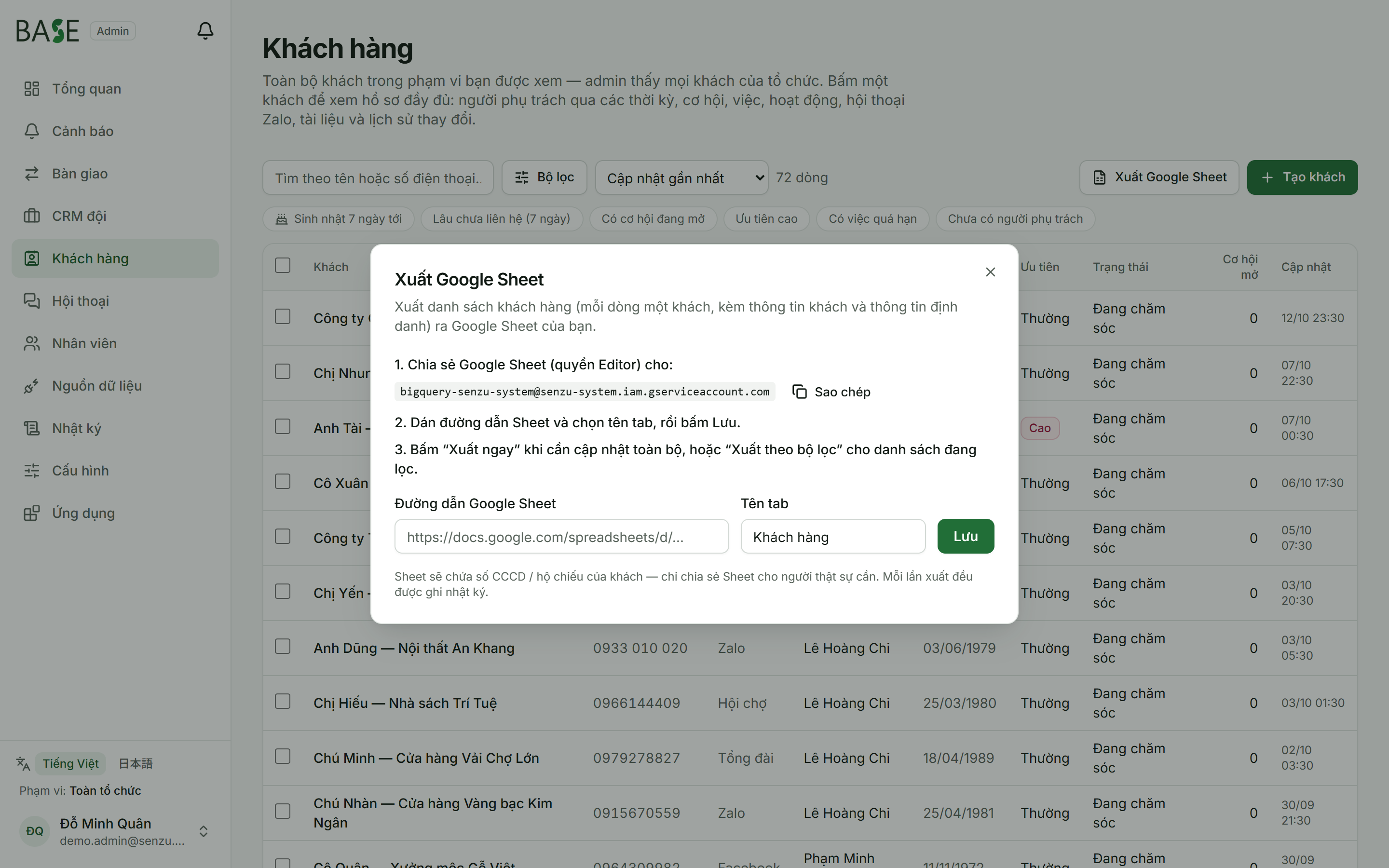Check the Chú Nhàn — Cửa hàng Vàng bạc row
Screen dimensions: 1389x868
tap(283, 811)
